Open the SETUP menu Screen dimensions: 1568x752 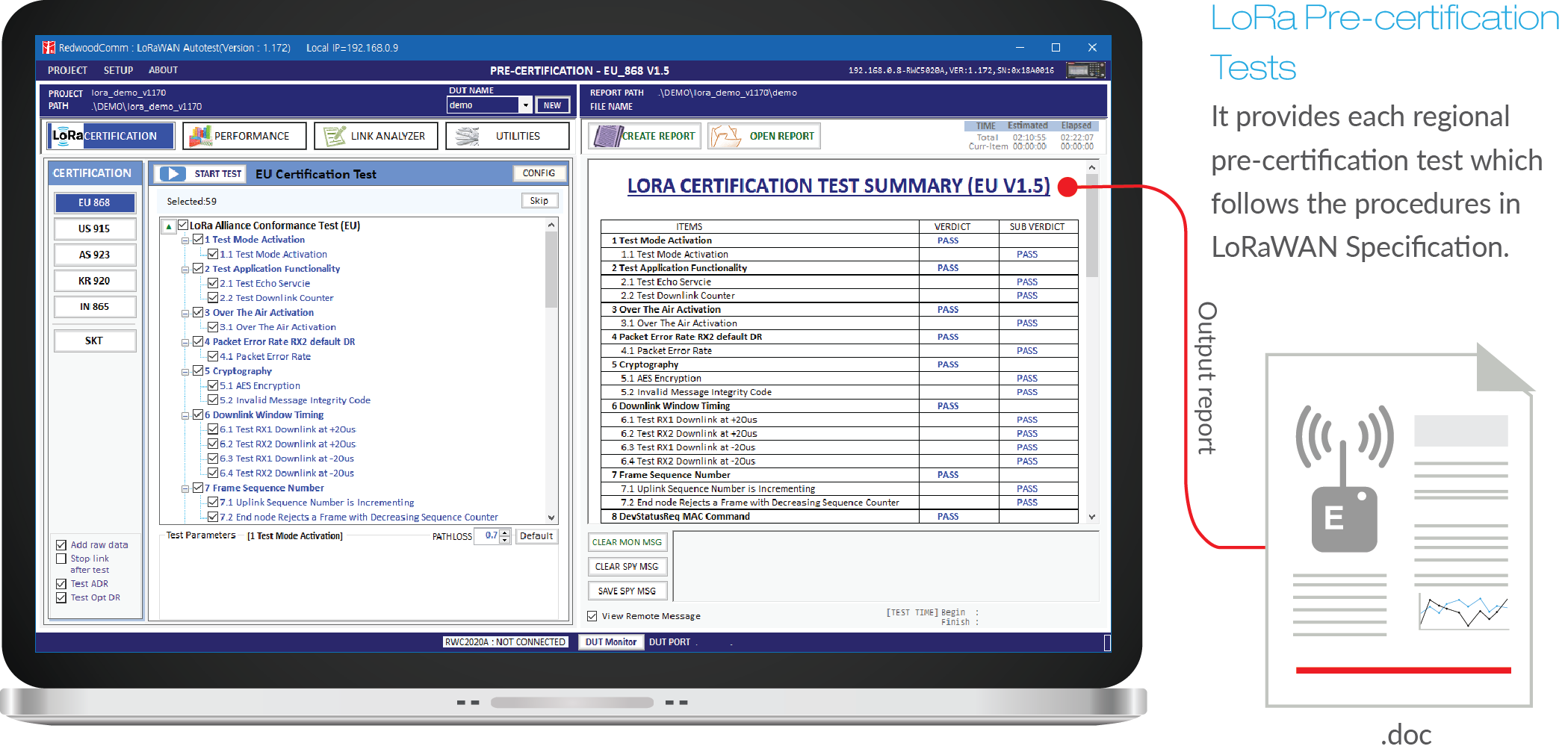[x=118, y=70]
